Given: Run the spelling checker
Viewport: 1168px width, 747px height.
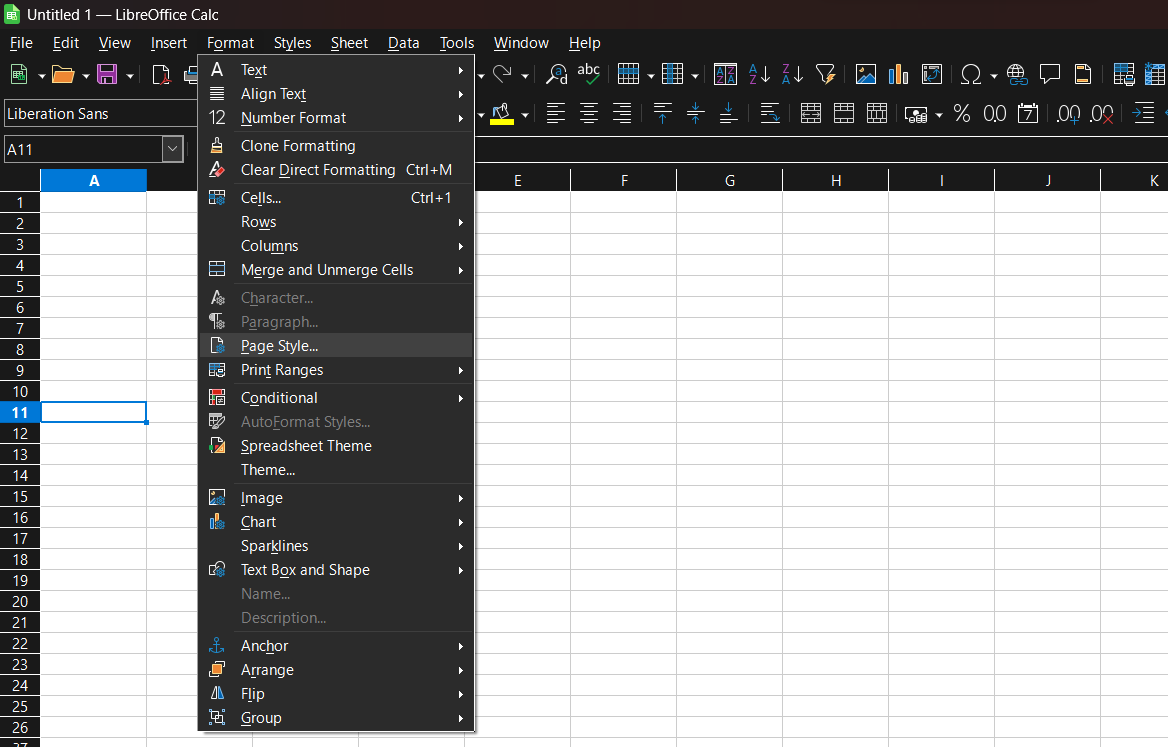Looking at the screenshot, I should coord(589,74).
